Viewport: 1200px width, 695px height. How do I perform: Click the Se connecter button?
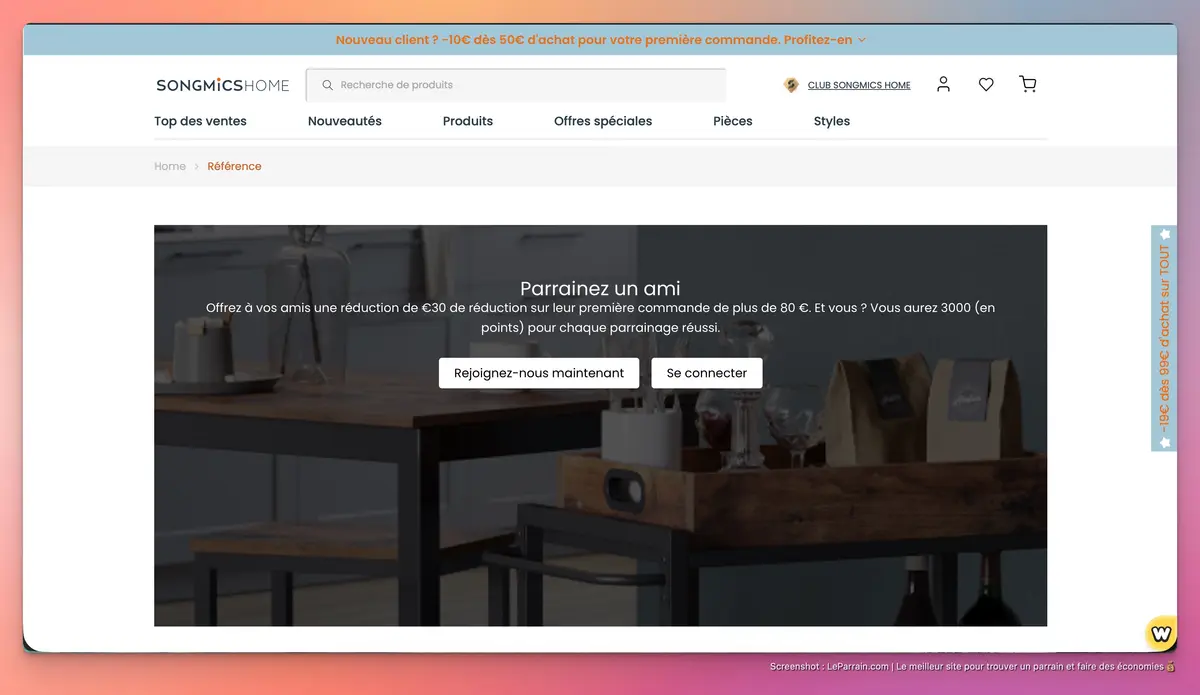(707, 373)
